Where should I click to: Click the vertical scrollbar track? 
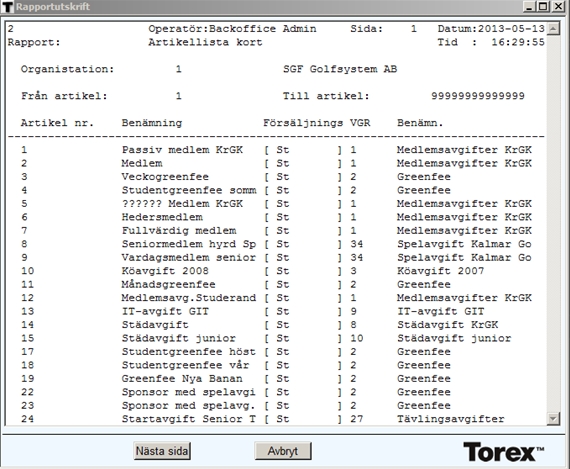pyautogui.click(x=553, y=224)
